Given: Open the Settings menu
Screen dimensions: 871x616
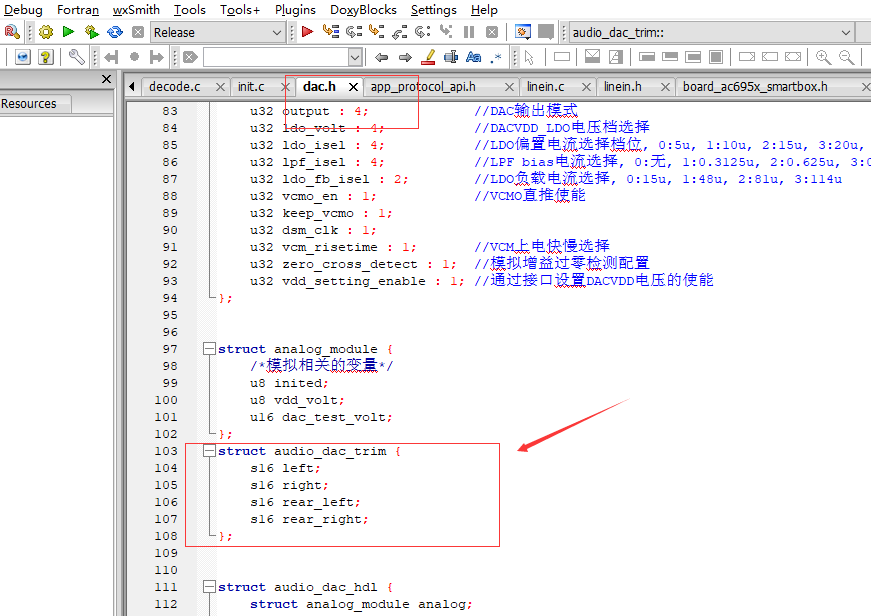Looking at the screenshot, I should (x=433, y=9).
